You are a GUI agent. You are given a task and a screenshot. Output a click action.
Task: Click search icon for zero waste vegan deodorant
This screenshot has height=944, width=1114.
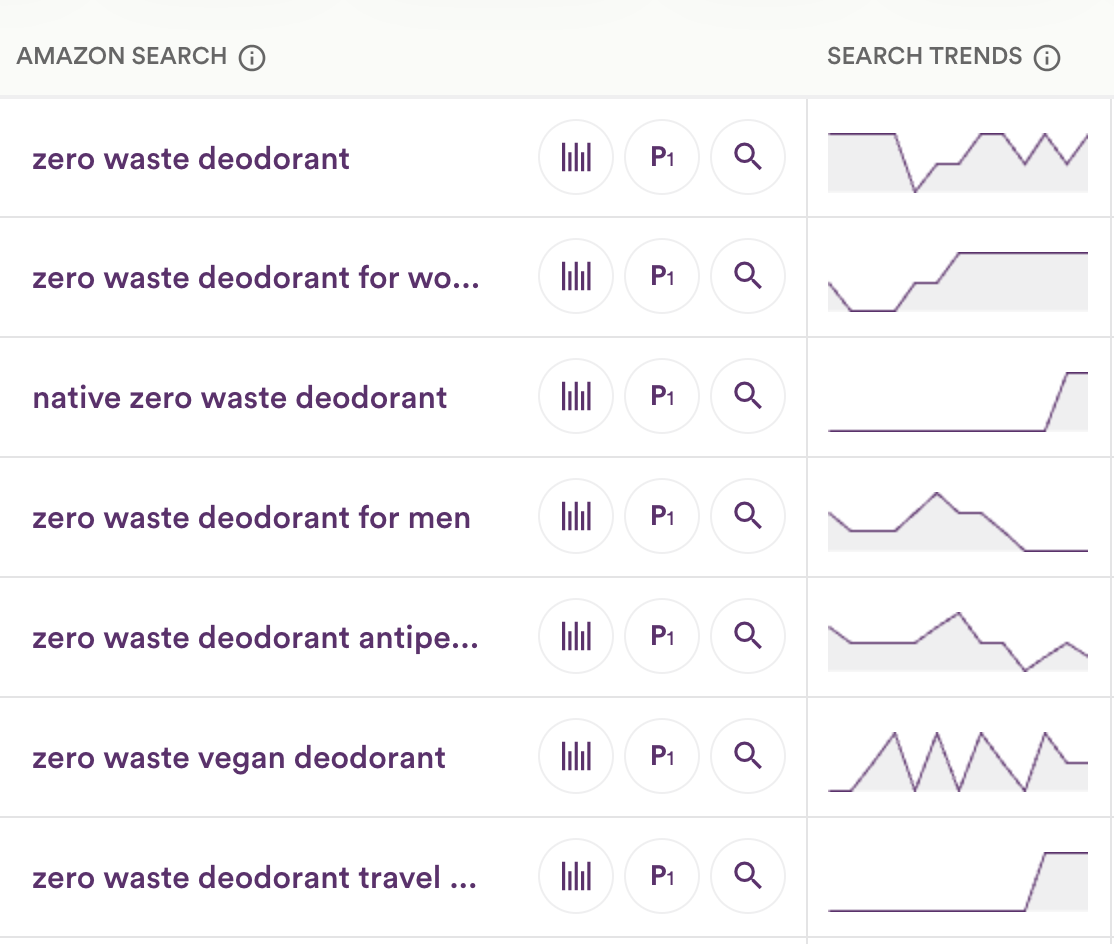[747, 756]
